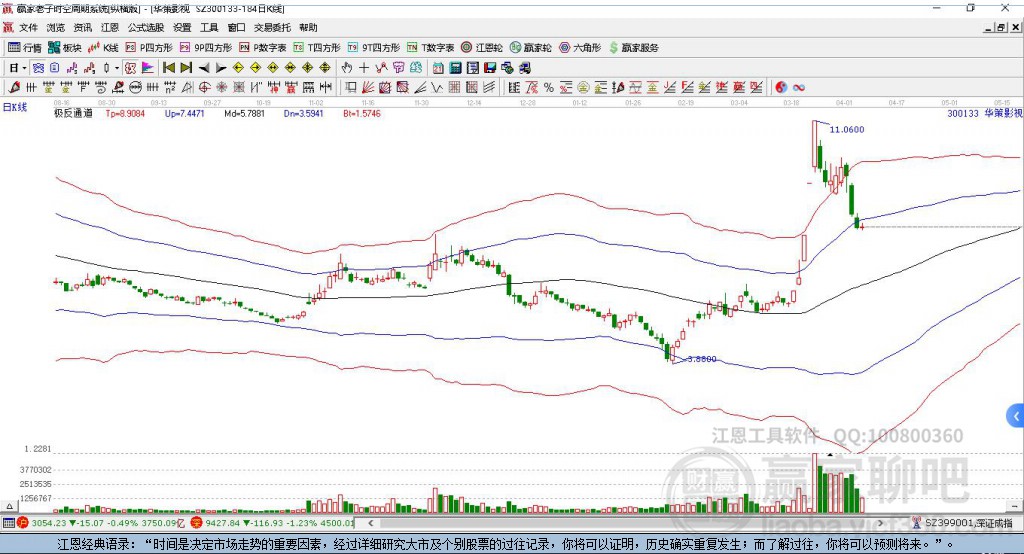The width and height of the screenshot is (1024, 554).
Task: Expand the candlestick type dropdown arrow
Action: (117, 68)
